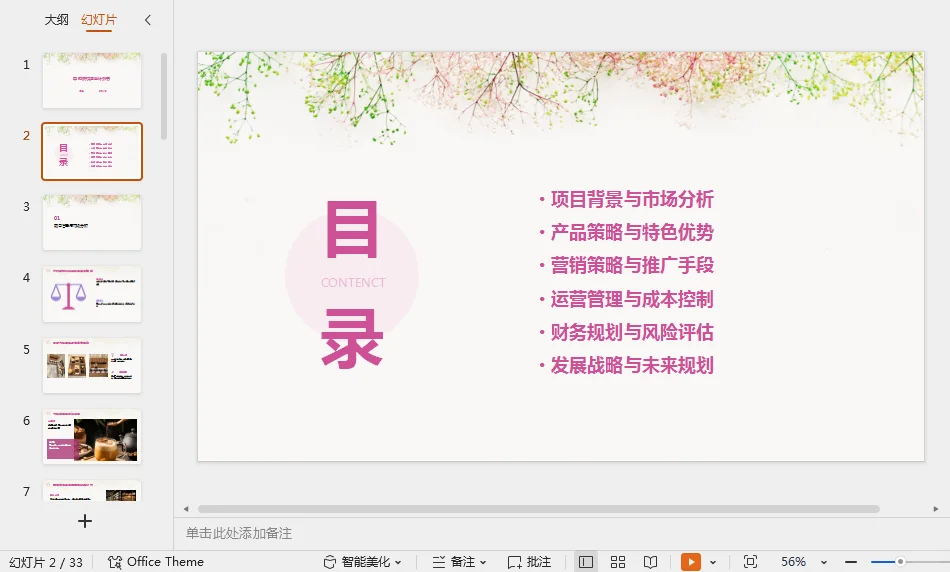950x572 pixels.
Task: Add a new slide with plus button
Action: [x=85, y=521]
